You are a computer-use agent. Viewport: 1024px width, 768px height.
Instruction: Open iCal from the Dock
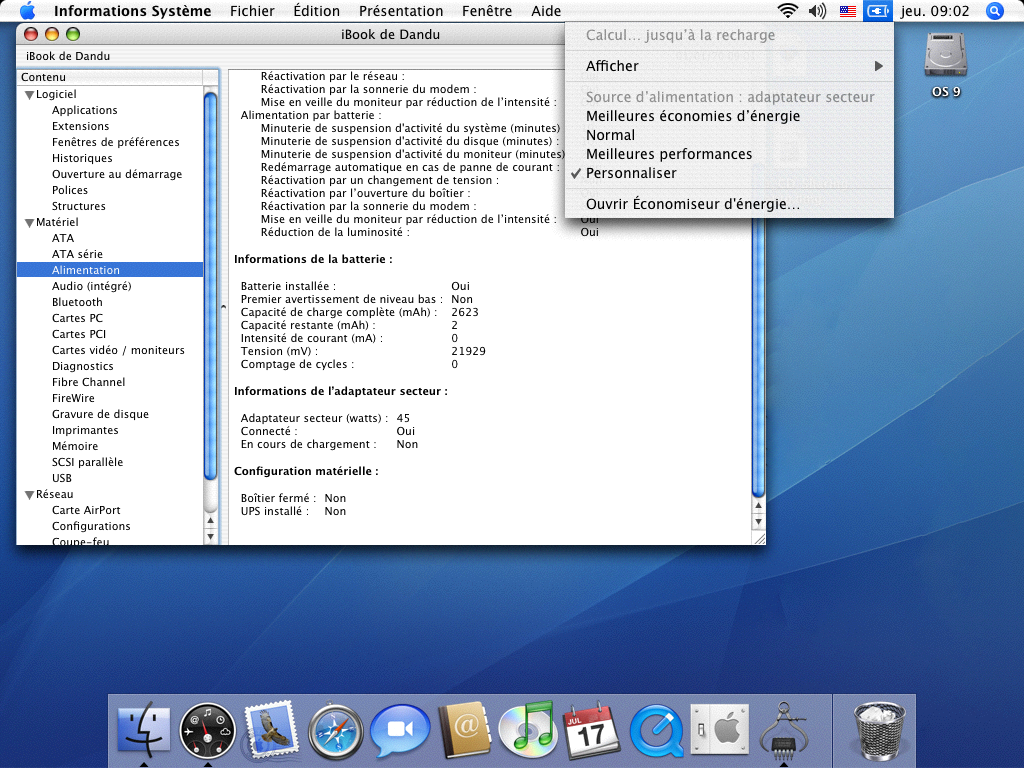point(592,729)
